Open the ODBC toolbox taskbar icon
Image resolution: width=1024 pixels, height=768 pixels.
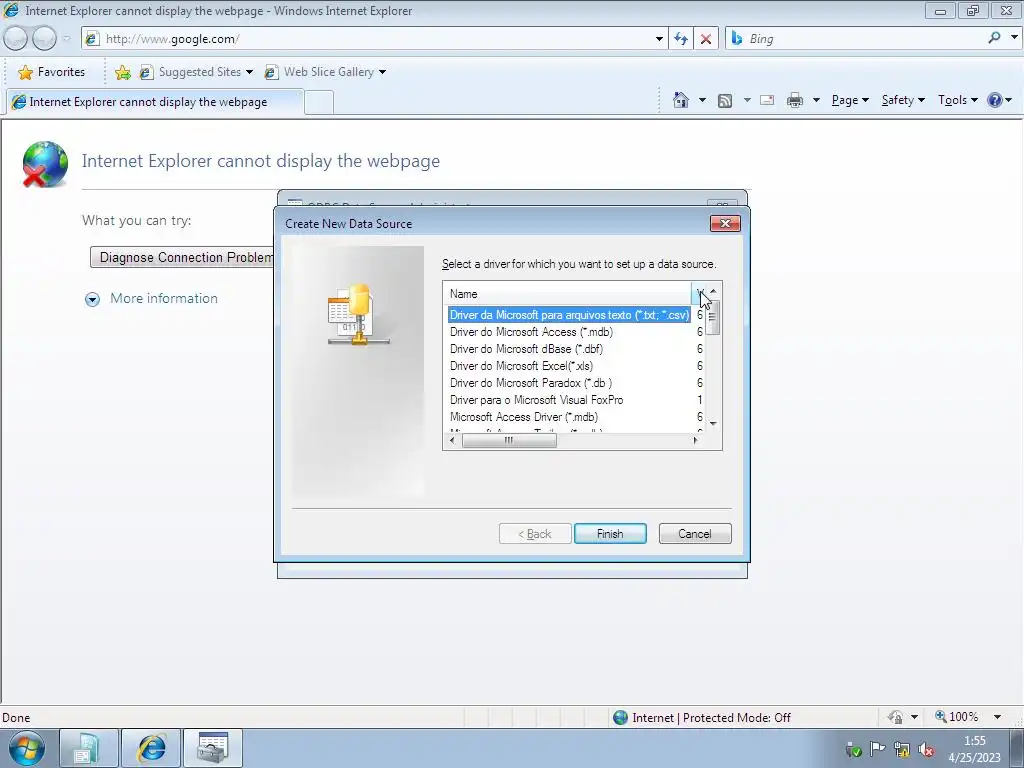(213, 748)
